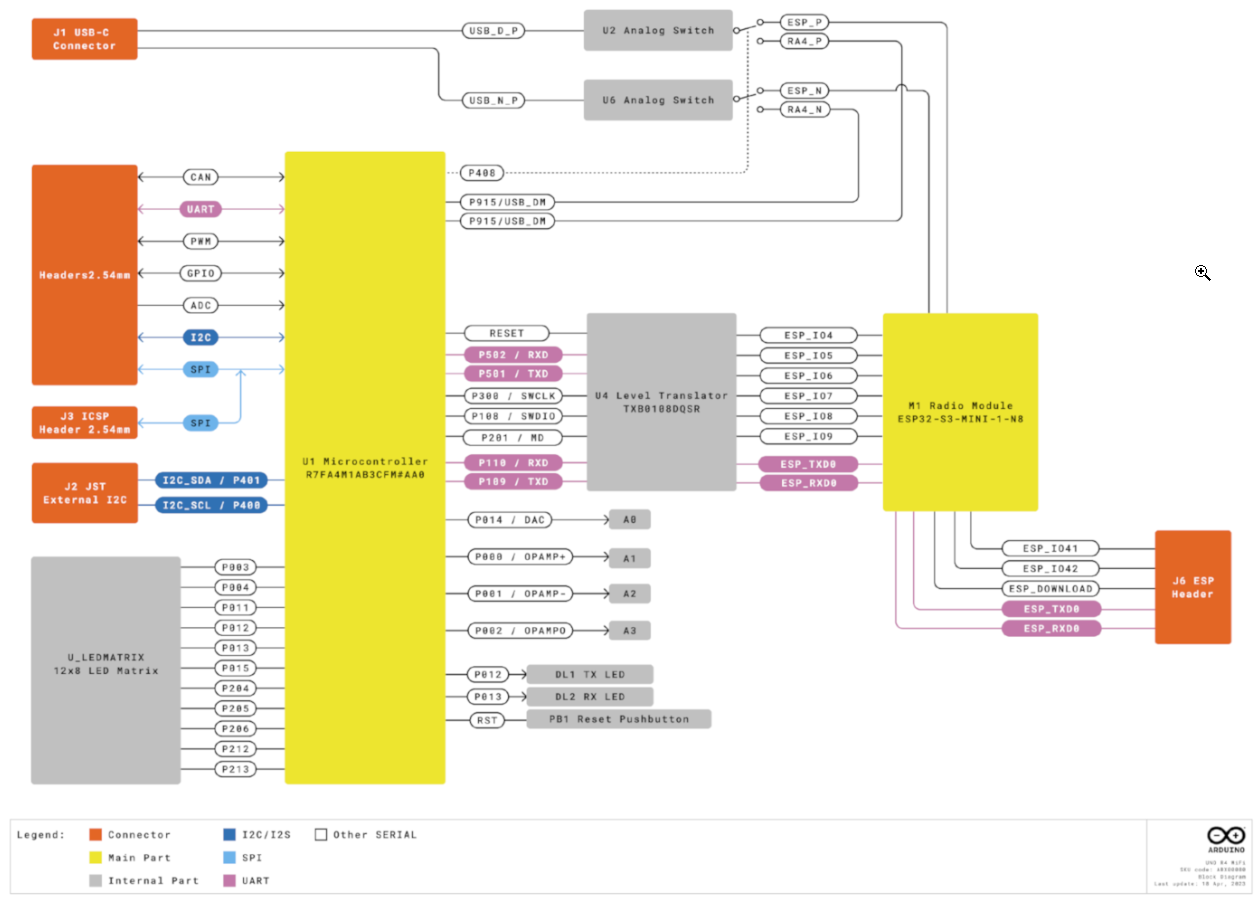Select the J6 ESP Header block
1257x899 pixels.
(1192, 587)
